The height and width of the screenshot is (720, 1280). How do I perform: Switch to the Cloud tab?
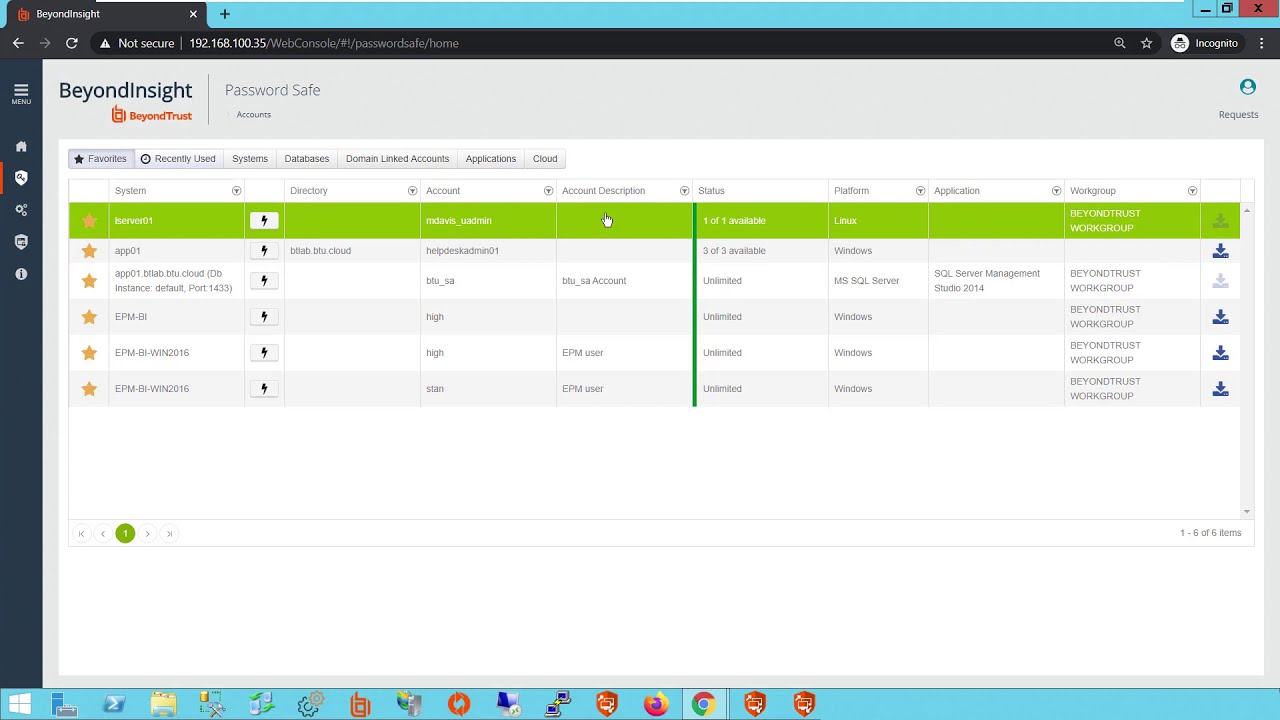click(x=545, y=159)
